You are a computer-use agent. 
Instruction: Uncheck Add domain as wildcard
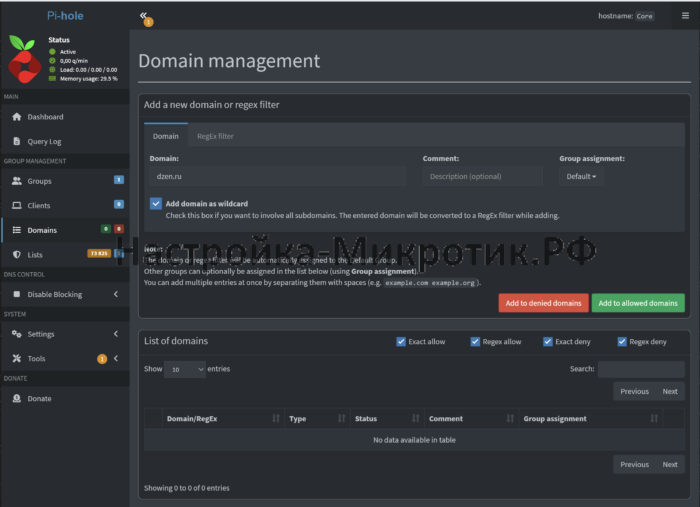[x=156, y=204]
